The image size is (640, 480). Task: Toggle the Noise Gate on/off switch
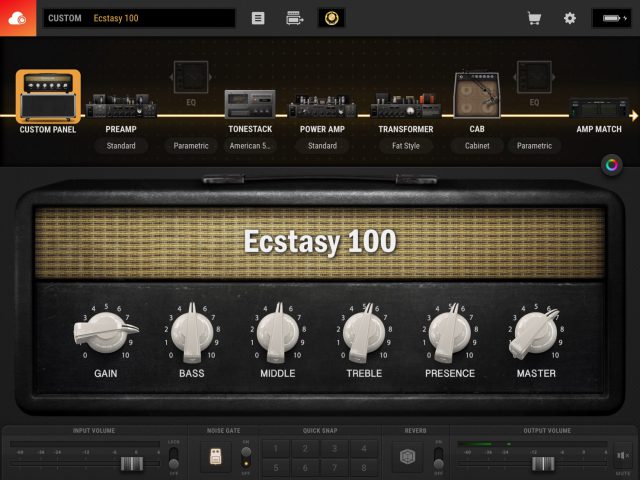tap(246, 457)
